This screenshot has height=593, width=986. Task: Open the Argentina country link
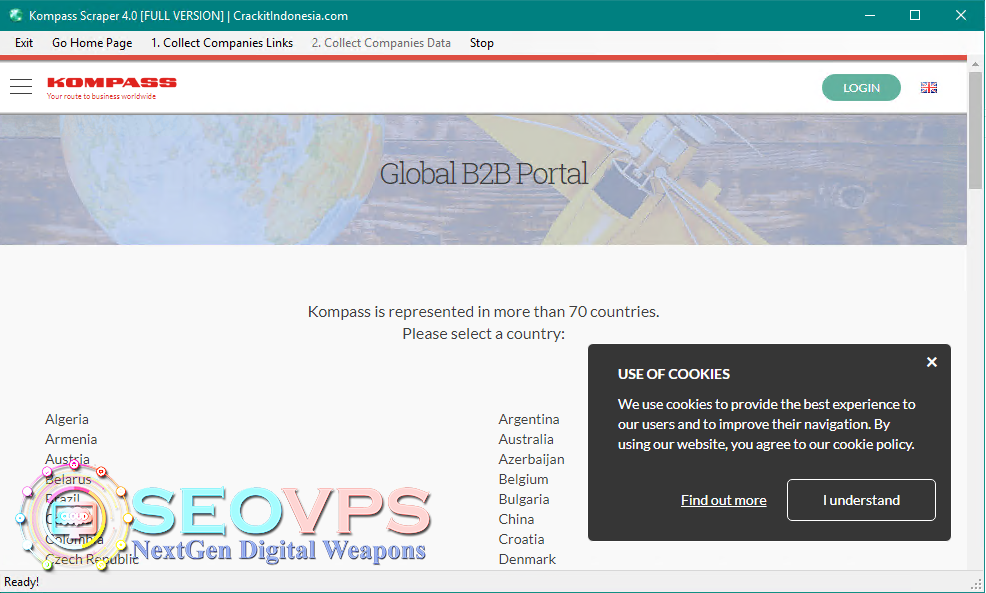[529, 419]
